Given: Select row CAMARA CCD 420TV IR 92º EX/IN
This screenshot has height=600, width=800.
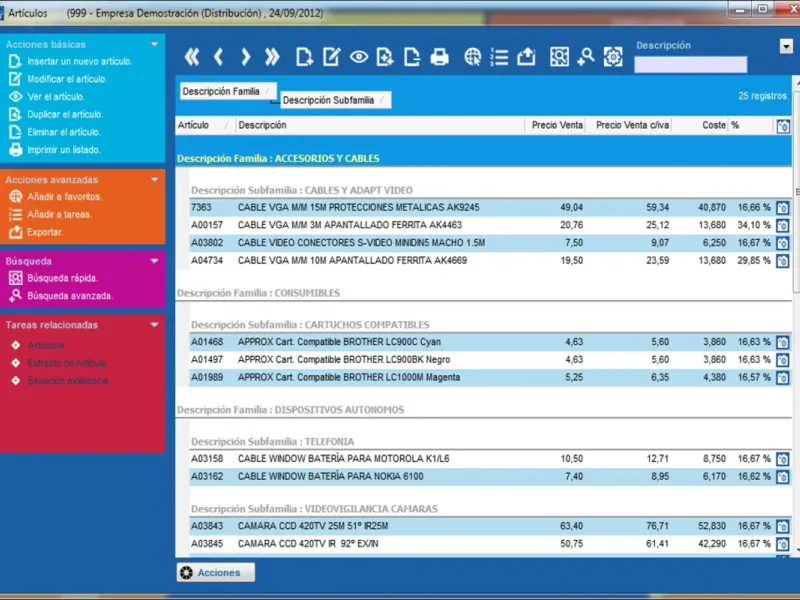Looking at the screenshot, I should click(x=490, y=544).
